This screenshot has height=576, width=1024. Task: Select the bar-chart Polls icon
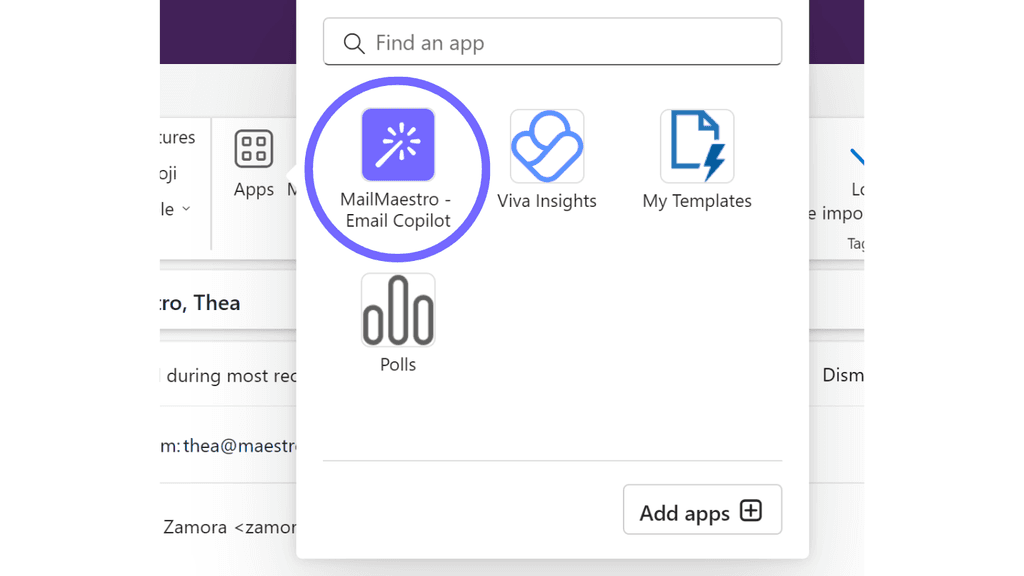[398, 308]
